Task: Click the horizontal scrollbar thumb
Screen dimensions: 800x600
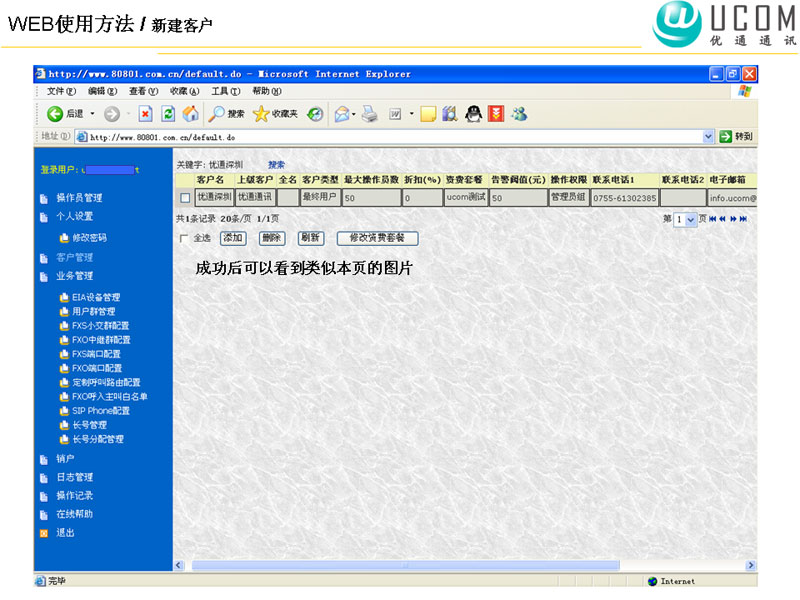Action: pyautogui.click(x=406, y=565)
